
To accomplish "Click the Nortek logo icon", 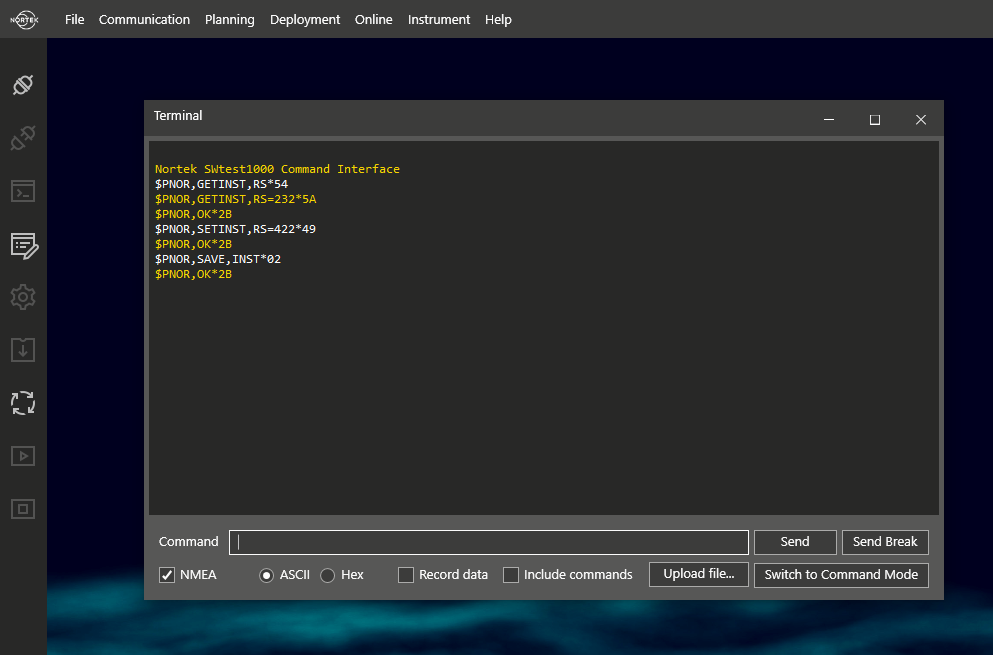I will click(x=24, y=20).
